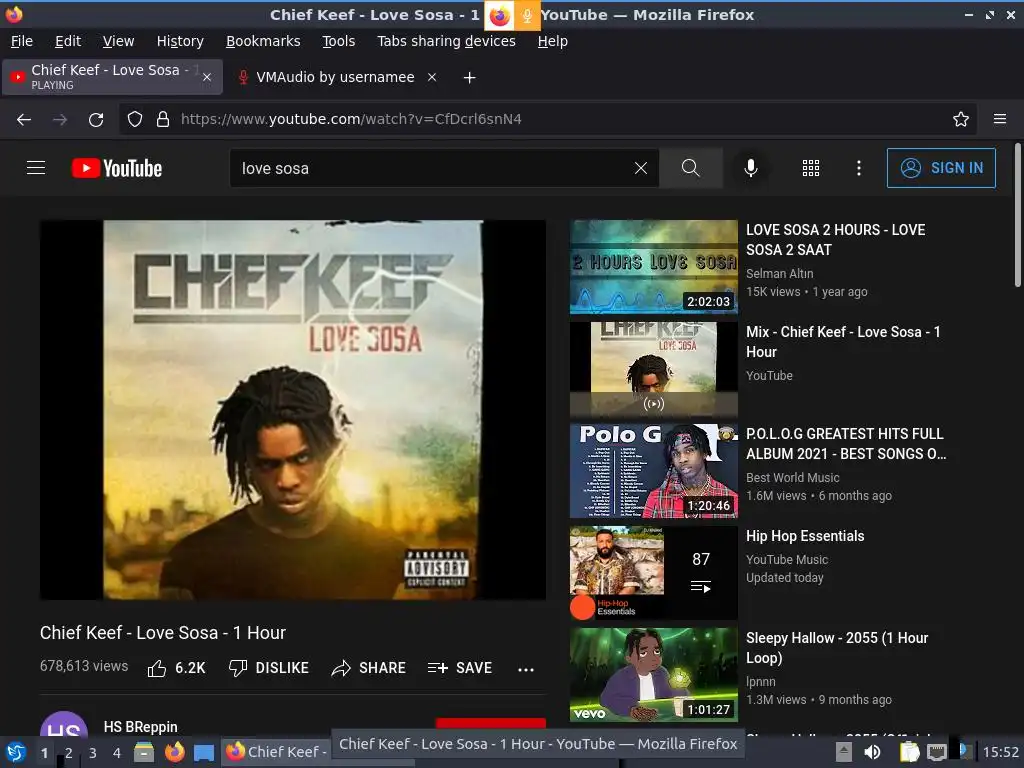Click the 15:52 taskbar clock

pos(1000,752)
